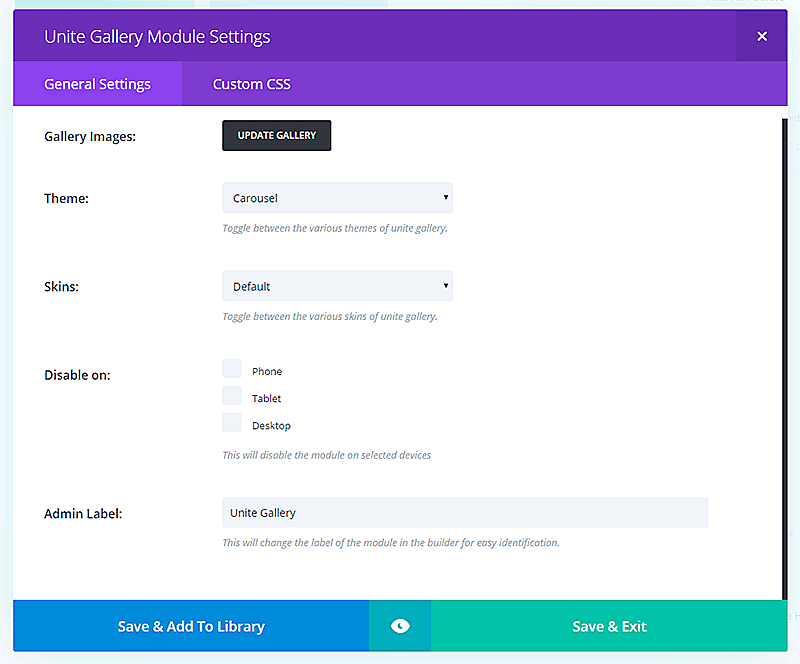Click the Tablet label text
This screenshot has width=800, height=664.
[266, 399]
